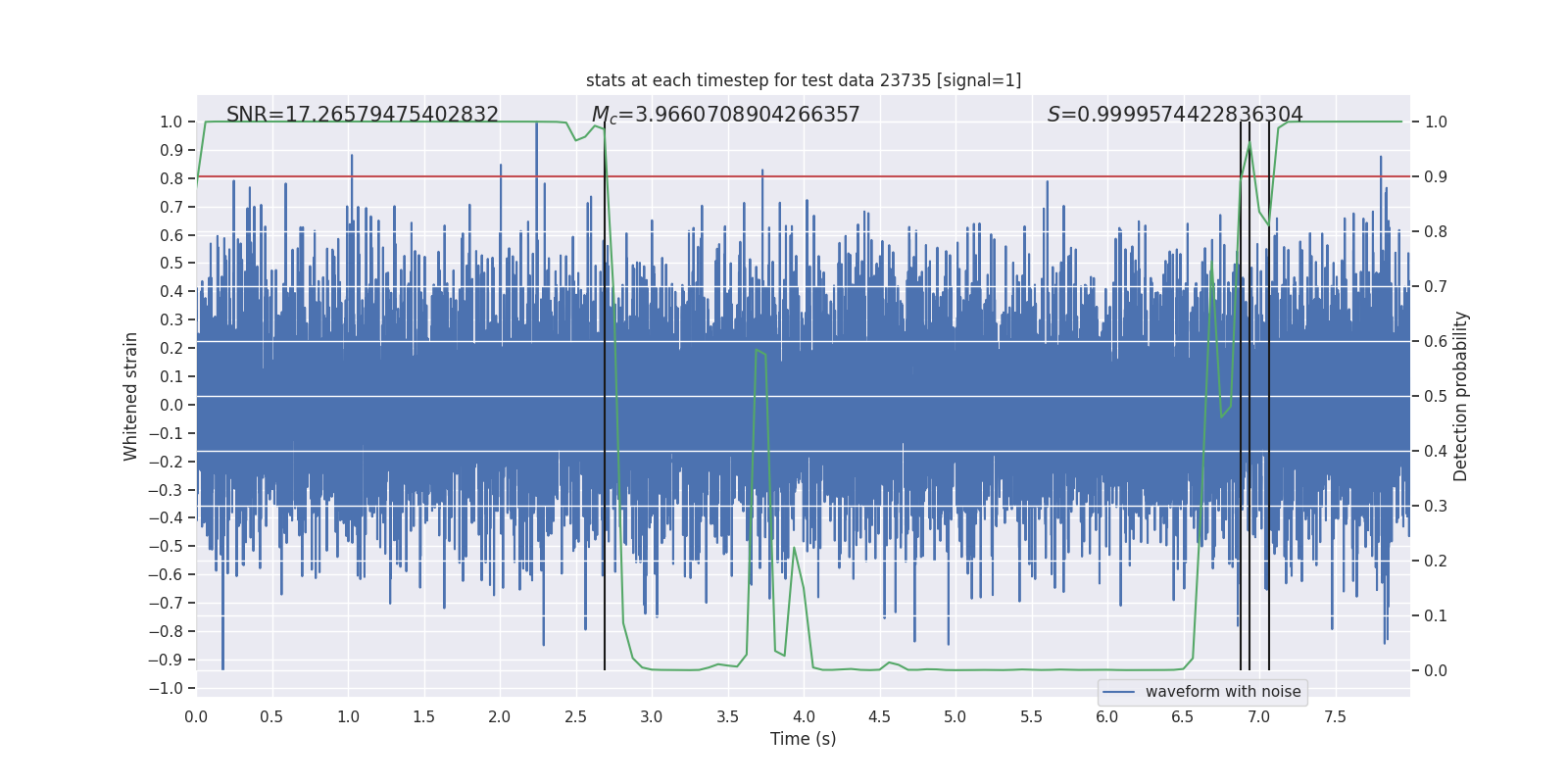Click Whitened strain tick label −0.7

coord(167,604)
